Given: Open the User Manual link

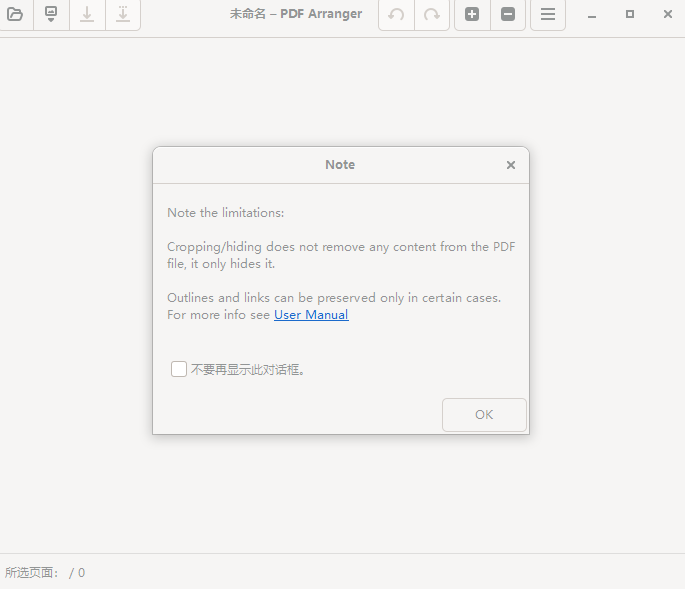Looking at the screenshot, I should pos(311,315).
